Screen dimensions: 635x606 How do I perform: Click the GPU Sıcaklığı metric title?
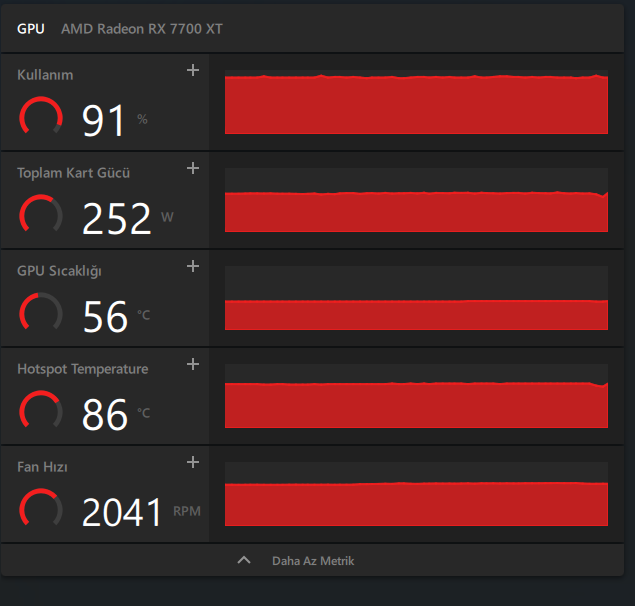click(59, 271)
